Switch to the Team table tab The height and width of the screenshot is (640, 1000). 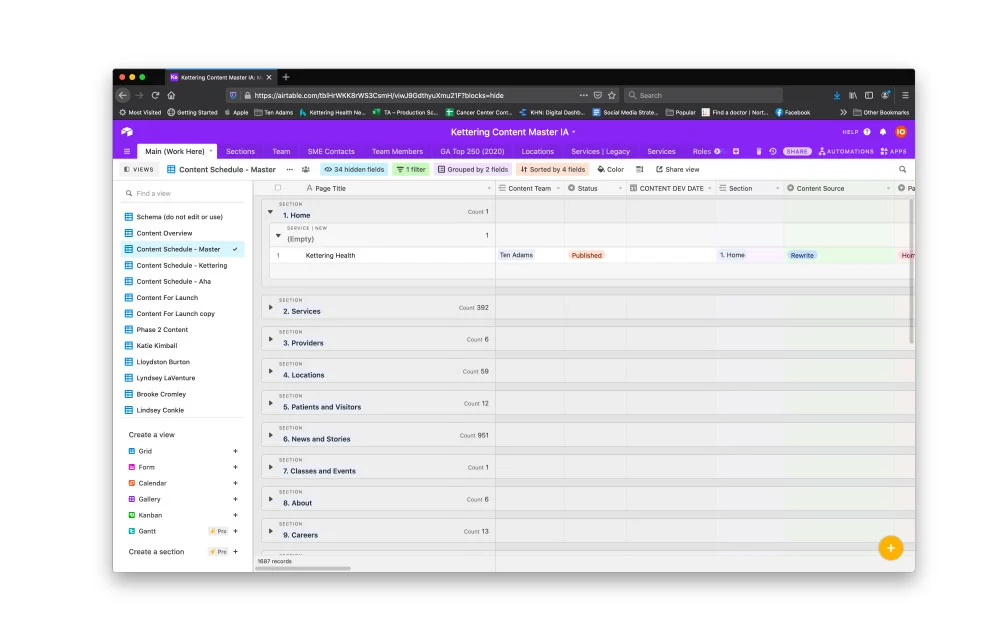pyautogui.click(x=281, y=152)
